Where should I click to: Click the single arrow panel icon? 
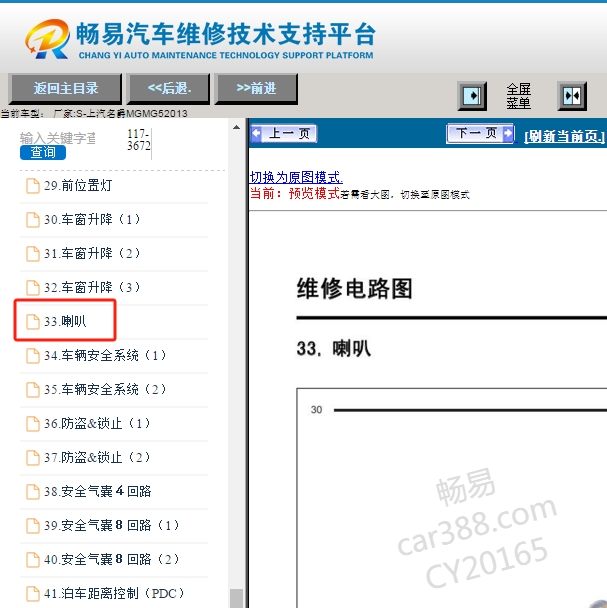coord(472,96)
